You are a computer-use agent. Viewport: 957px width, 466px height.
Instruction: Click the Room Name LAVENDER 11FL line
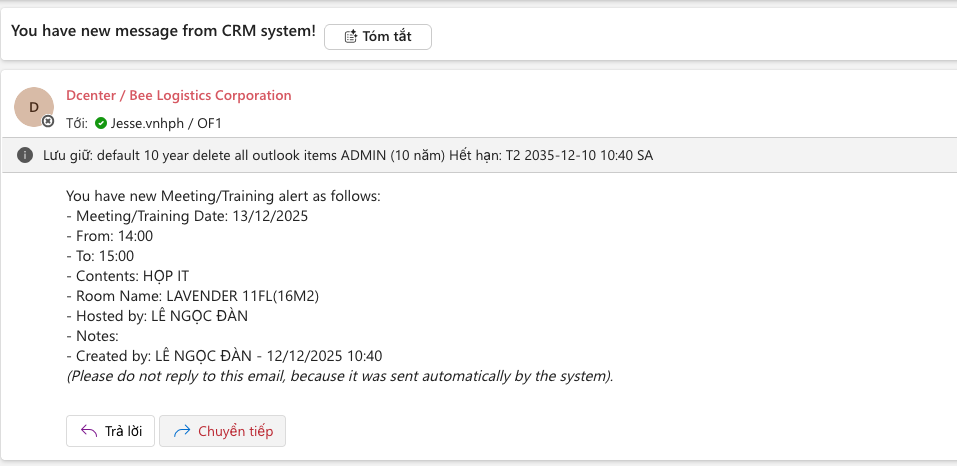click(x=192, y=296)
